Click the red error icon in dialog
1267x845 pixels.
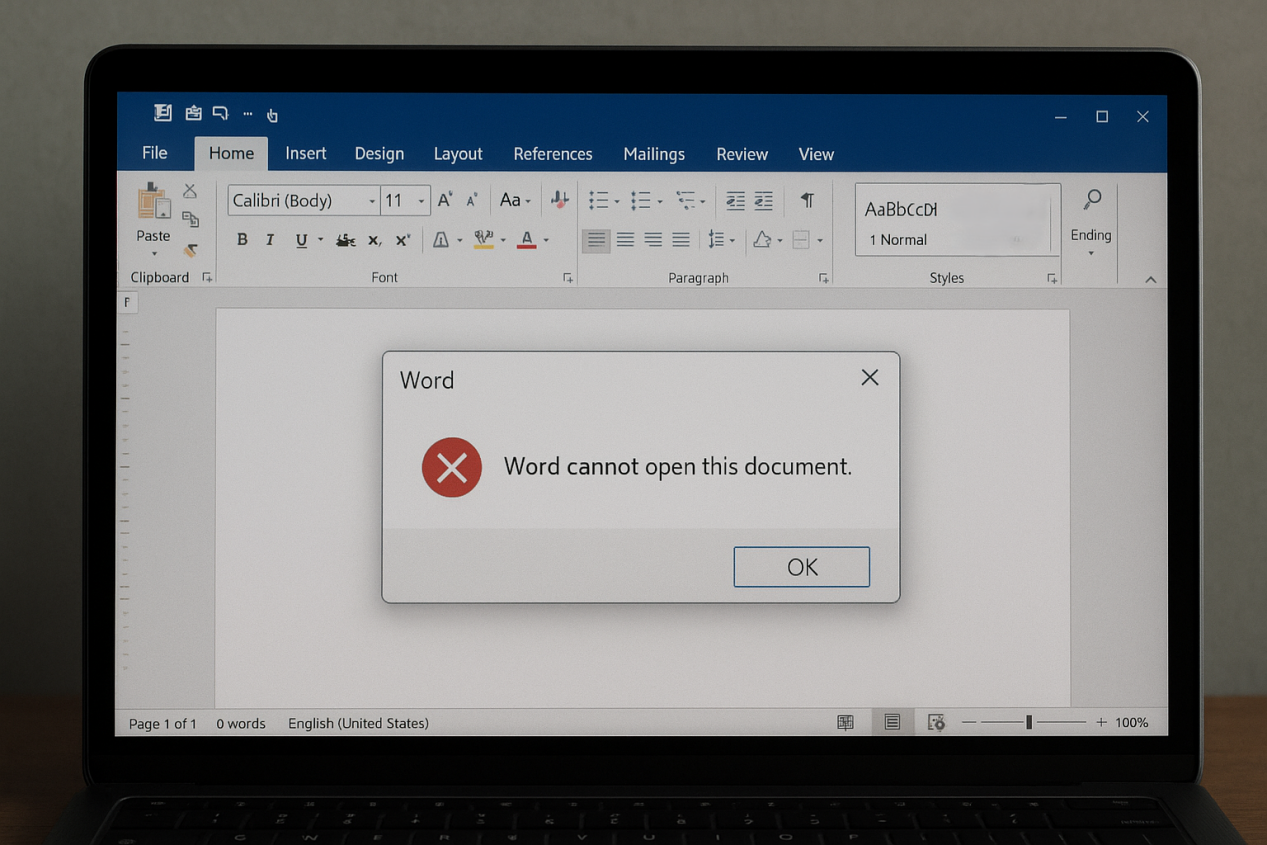tap(452, 467)
